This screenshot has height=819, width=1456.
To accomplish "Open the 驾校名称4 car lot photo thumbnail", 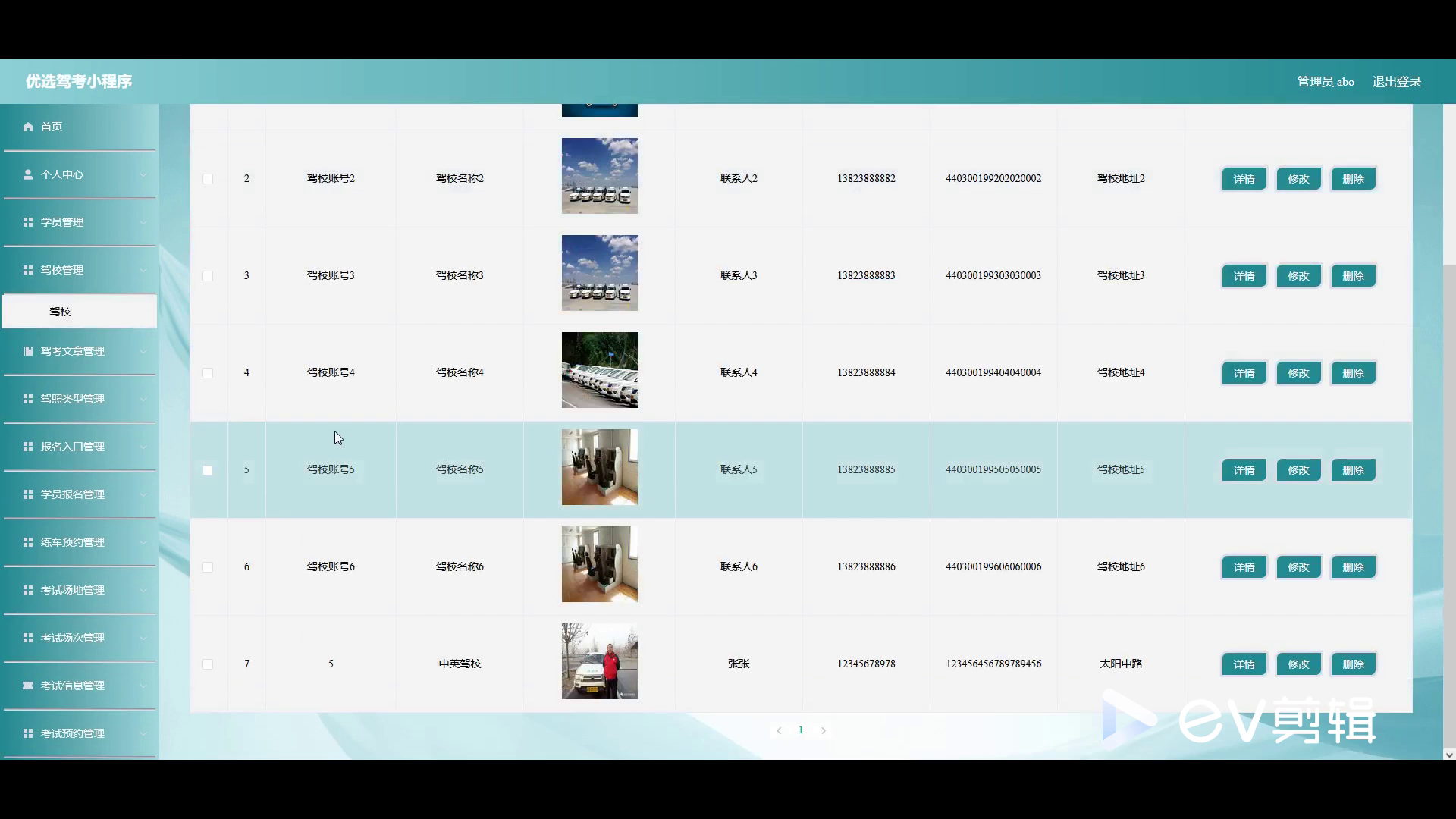I will tap(599, 370).
